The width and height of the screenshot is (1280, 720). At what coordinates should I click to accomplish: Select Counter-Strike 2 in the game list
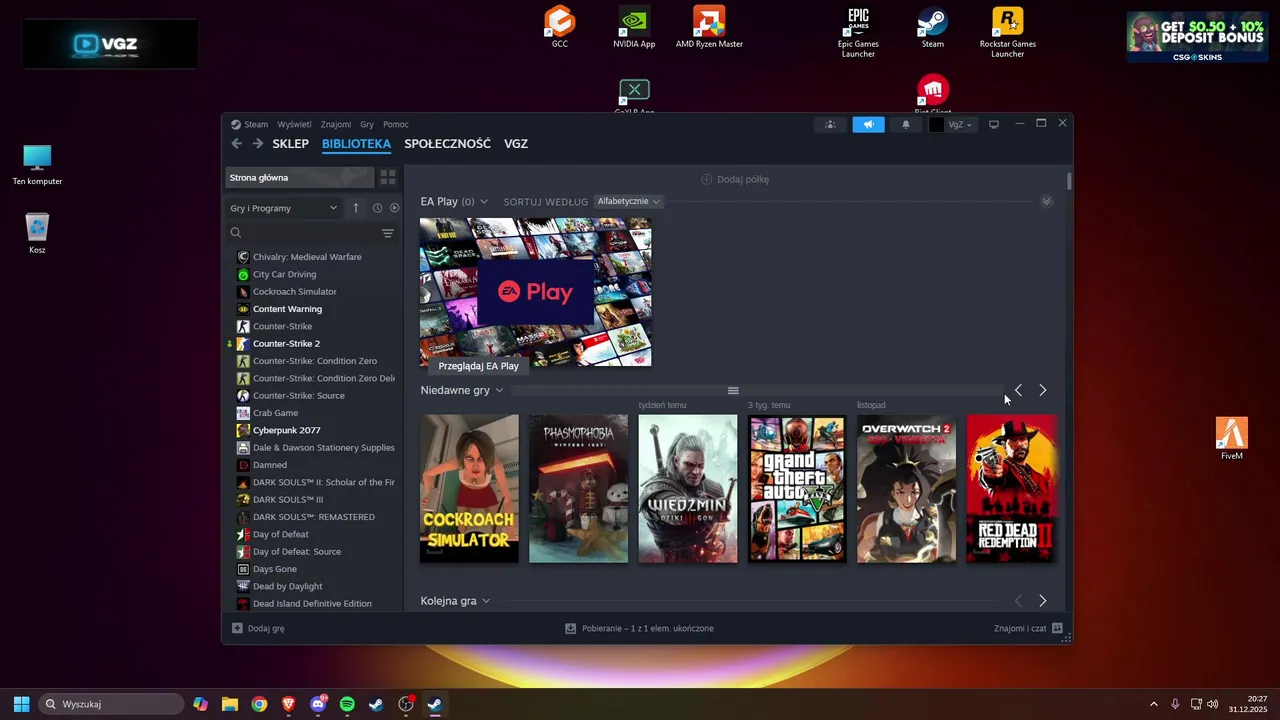coord(286,344)
